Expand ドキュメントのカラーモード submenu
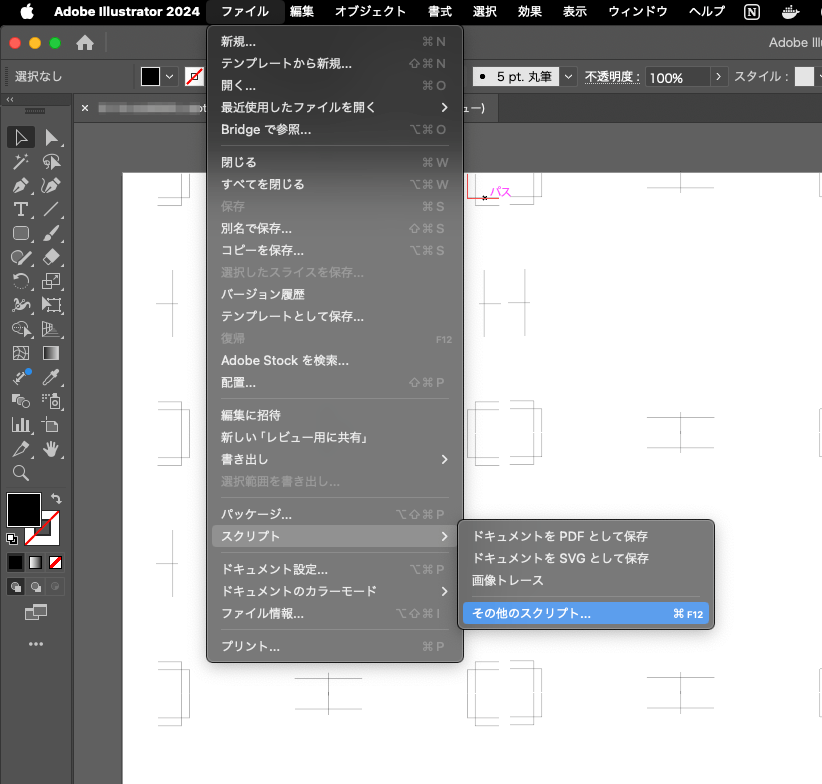 point(334,591)
